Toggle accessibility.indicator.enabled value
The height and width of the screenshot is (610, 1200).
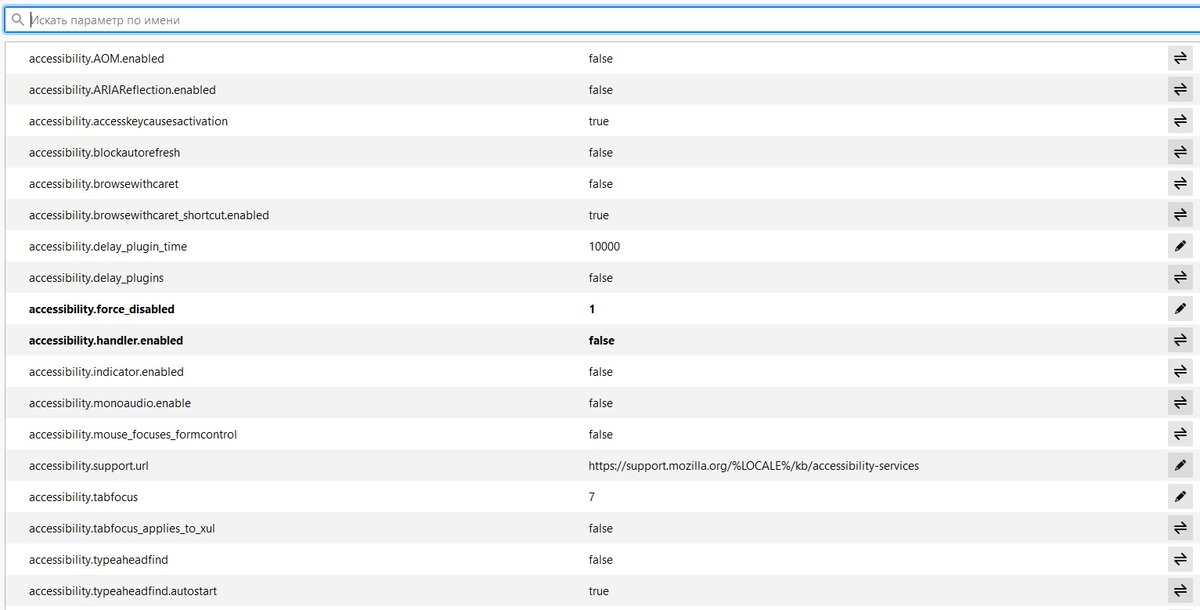point(1180,372)
